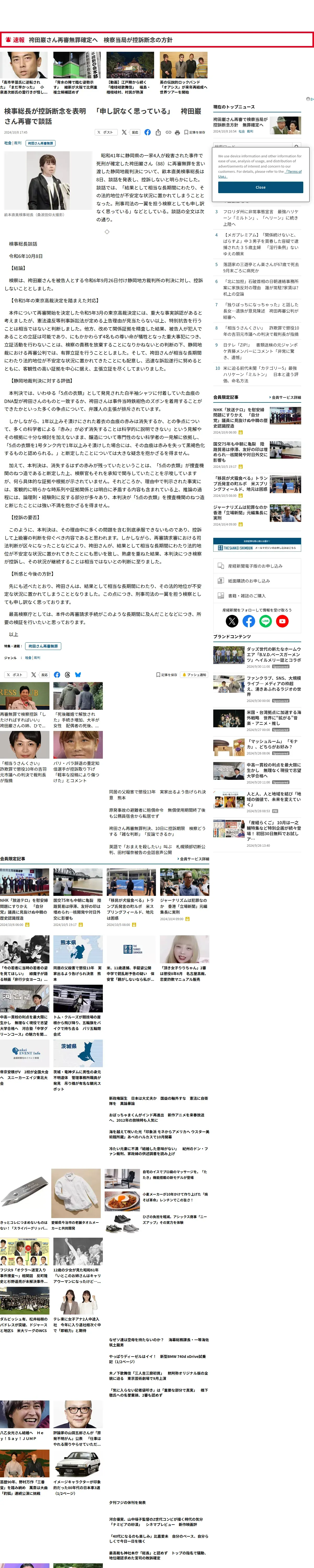Follow Sankei on YouTube via the red icon

(x=282, y=621)
